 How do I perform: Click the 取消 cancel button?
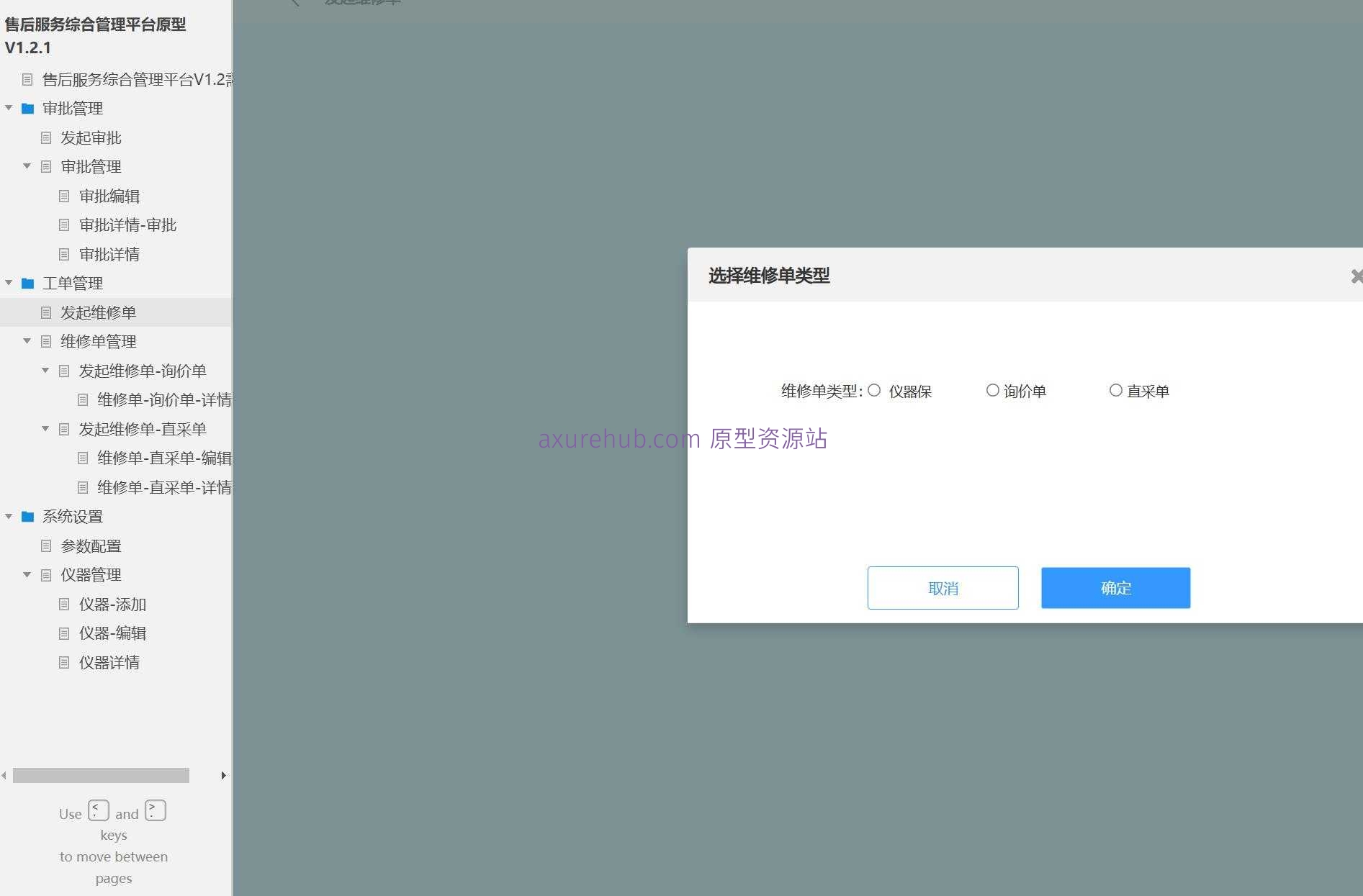[943, 588]
